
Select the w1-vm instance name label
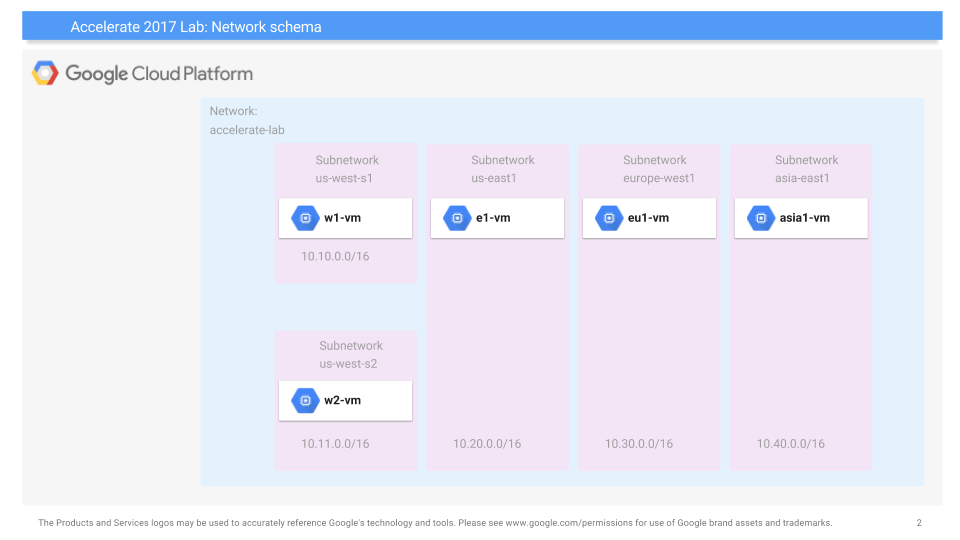342,218
